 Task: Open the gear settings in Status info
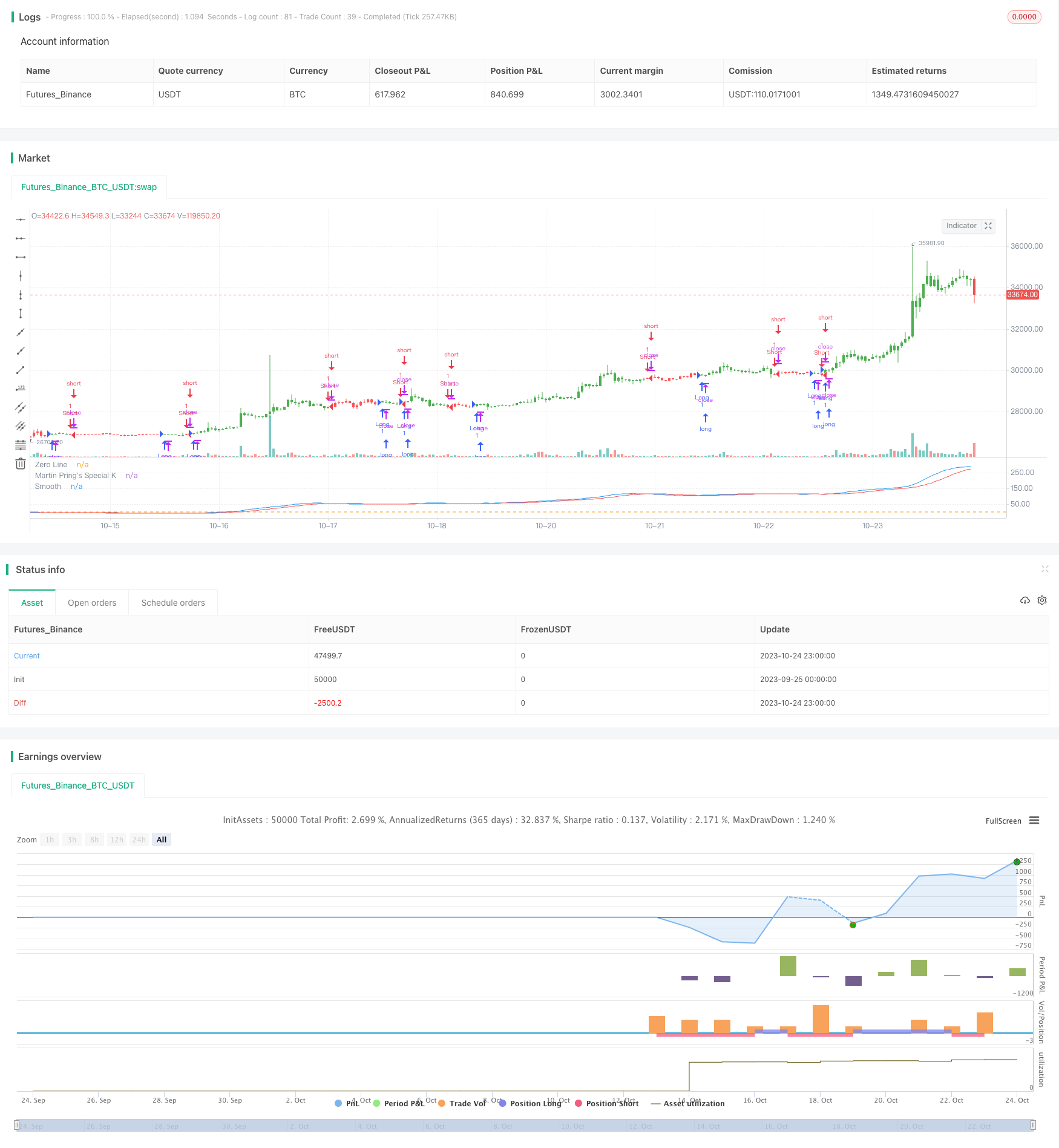[x=1042, y=600]
